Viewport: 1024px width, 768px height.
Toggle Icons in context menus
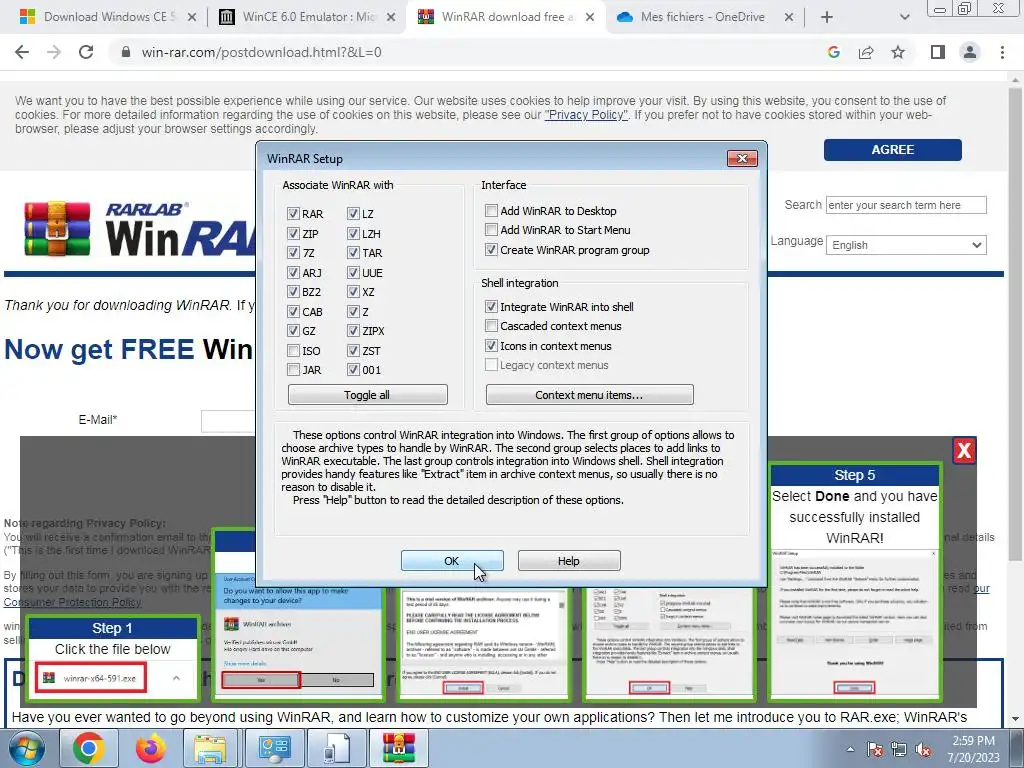click(x=491, y=345)
